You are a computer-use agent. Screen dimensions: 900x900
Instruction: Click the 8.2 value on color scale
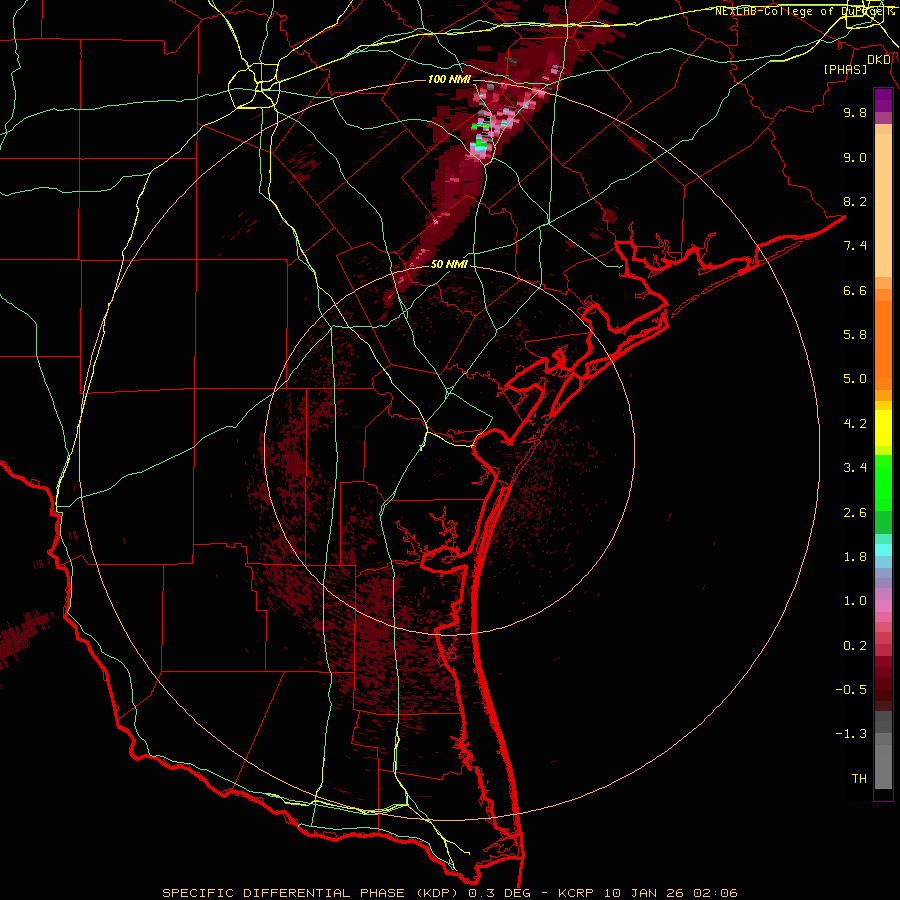855,201
